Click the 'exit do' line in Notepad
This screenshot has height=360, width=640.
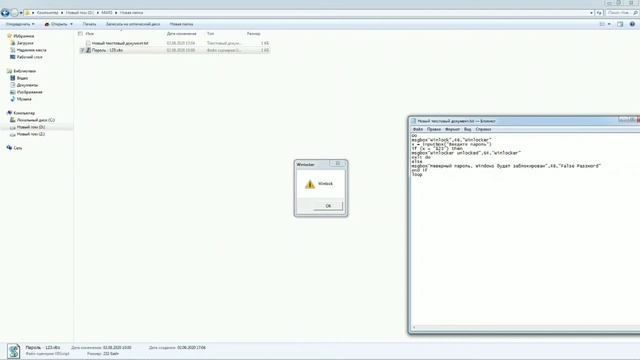421,157
